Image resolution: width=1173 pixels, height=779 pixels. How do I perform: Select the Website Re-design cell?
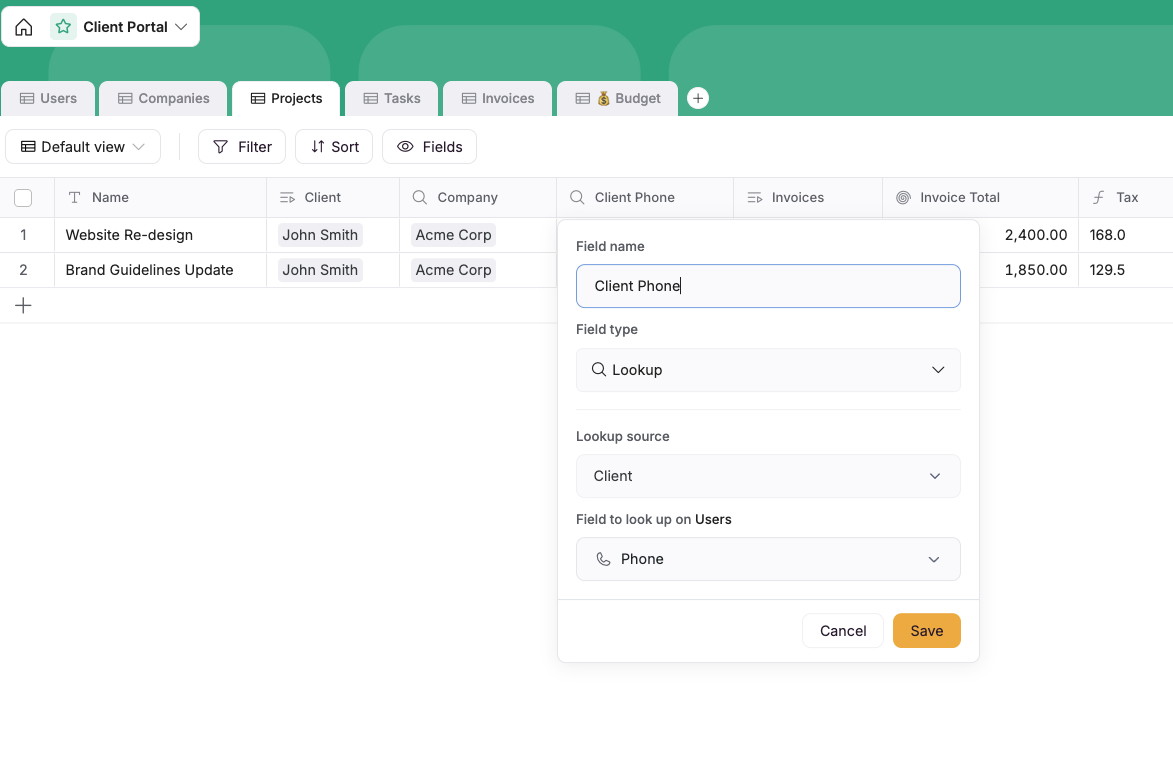160,235
